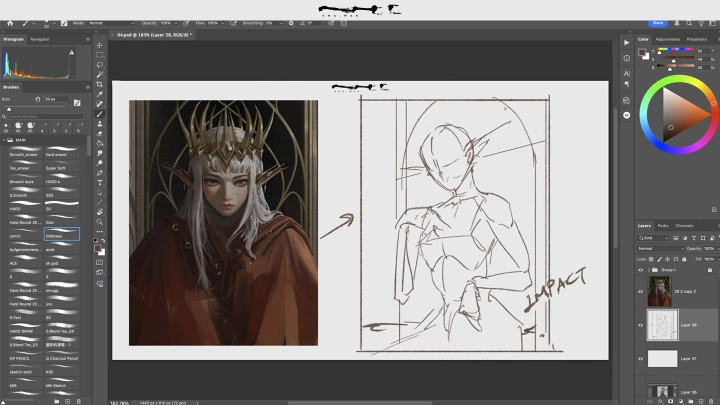
Task: Open the layer filter Kind dropdown
Action: tap(653, 238)
